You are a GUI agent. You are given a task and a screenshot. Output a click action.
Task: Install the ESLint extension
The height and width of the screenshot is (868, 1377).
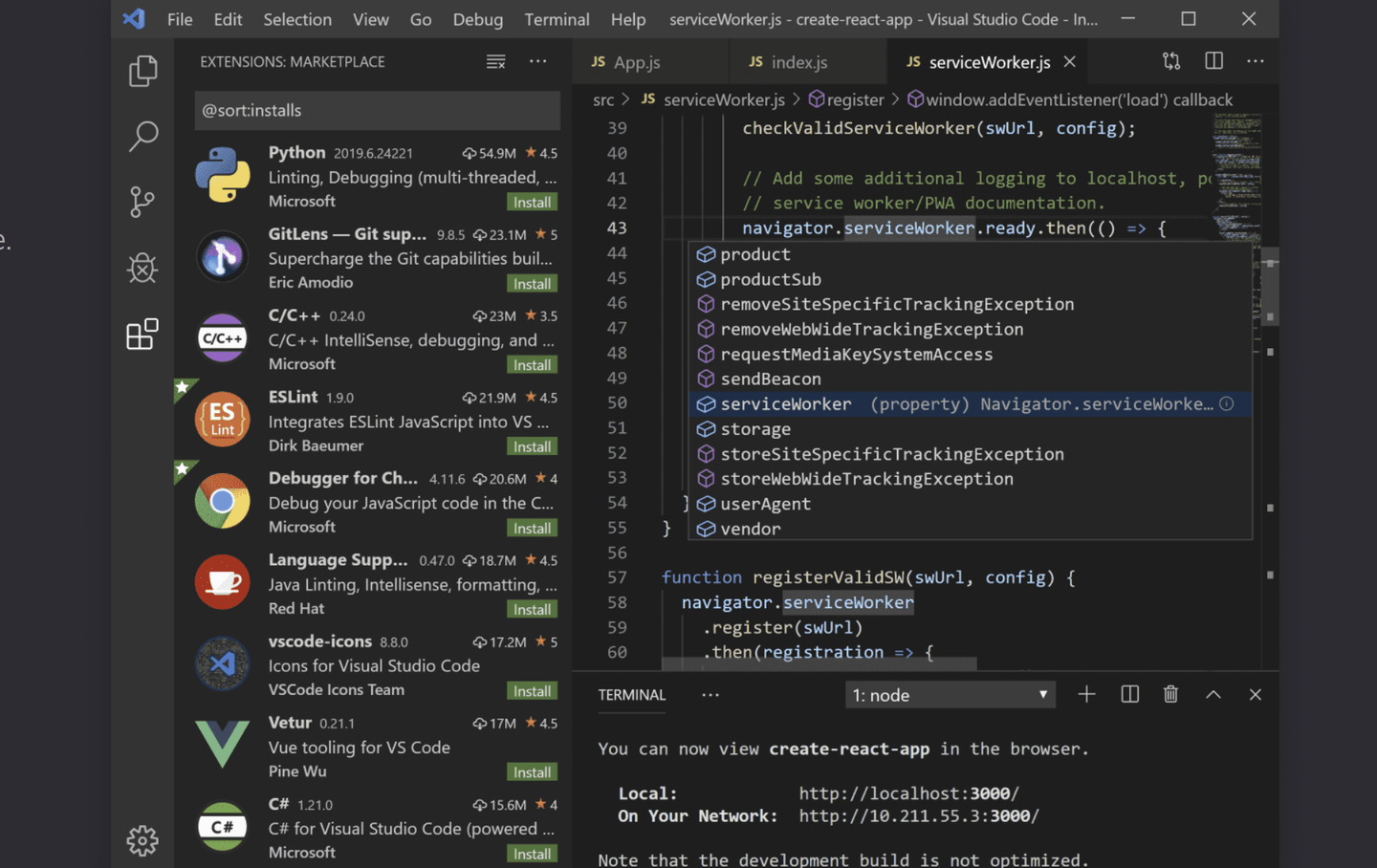[x=532, y=446]
